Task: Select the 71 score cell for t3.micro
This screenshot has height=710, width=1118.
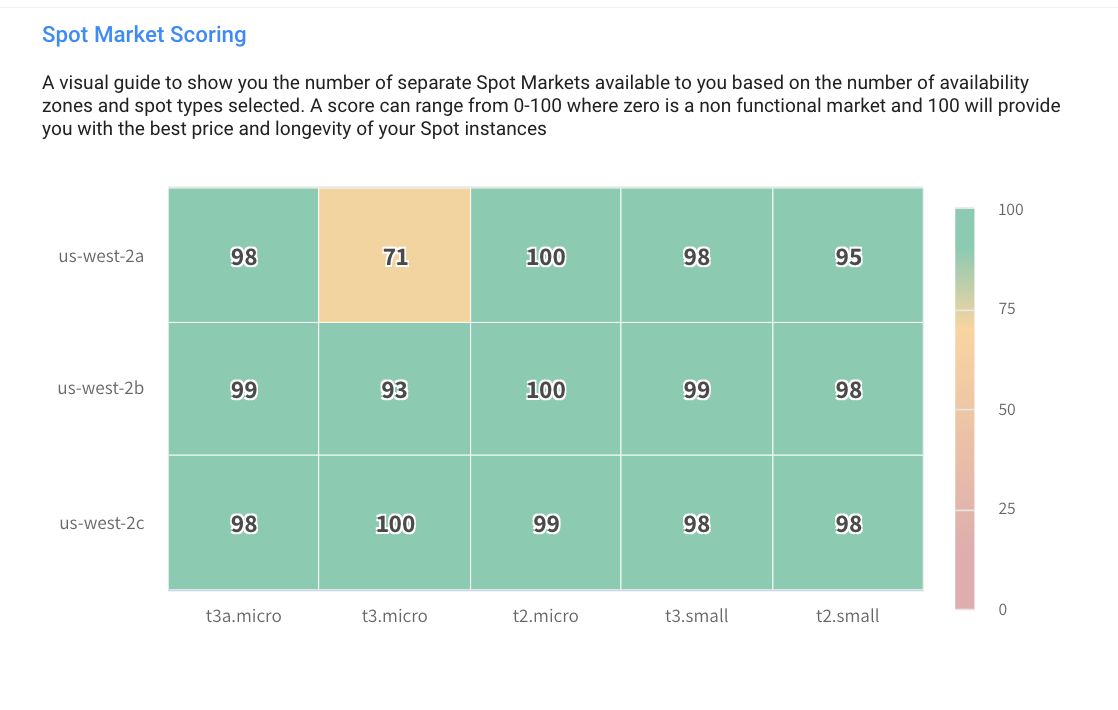Action: 395,256
